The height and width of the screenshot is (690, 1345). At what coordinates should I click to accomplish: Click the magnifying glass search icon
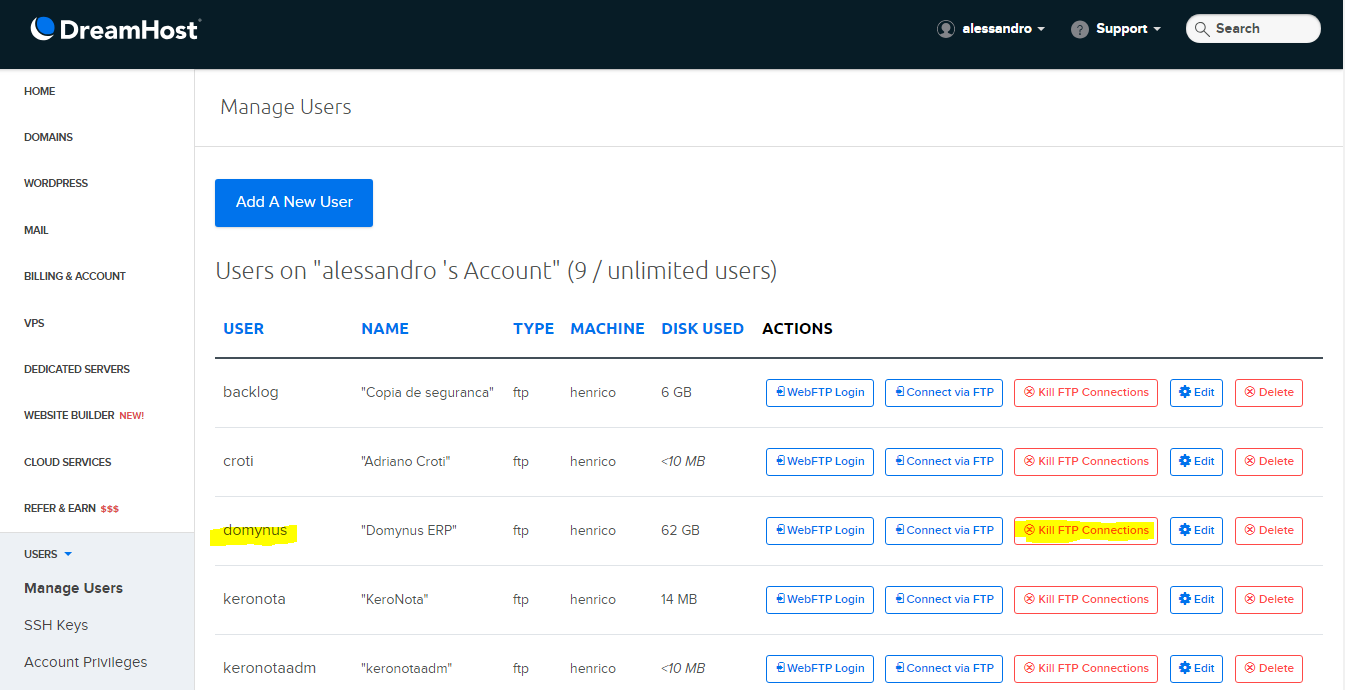[1202, 29]
